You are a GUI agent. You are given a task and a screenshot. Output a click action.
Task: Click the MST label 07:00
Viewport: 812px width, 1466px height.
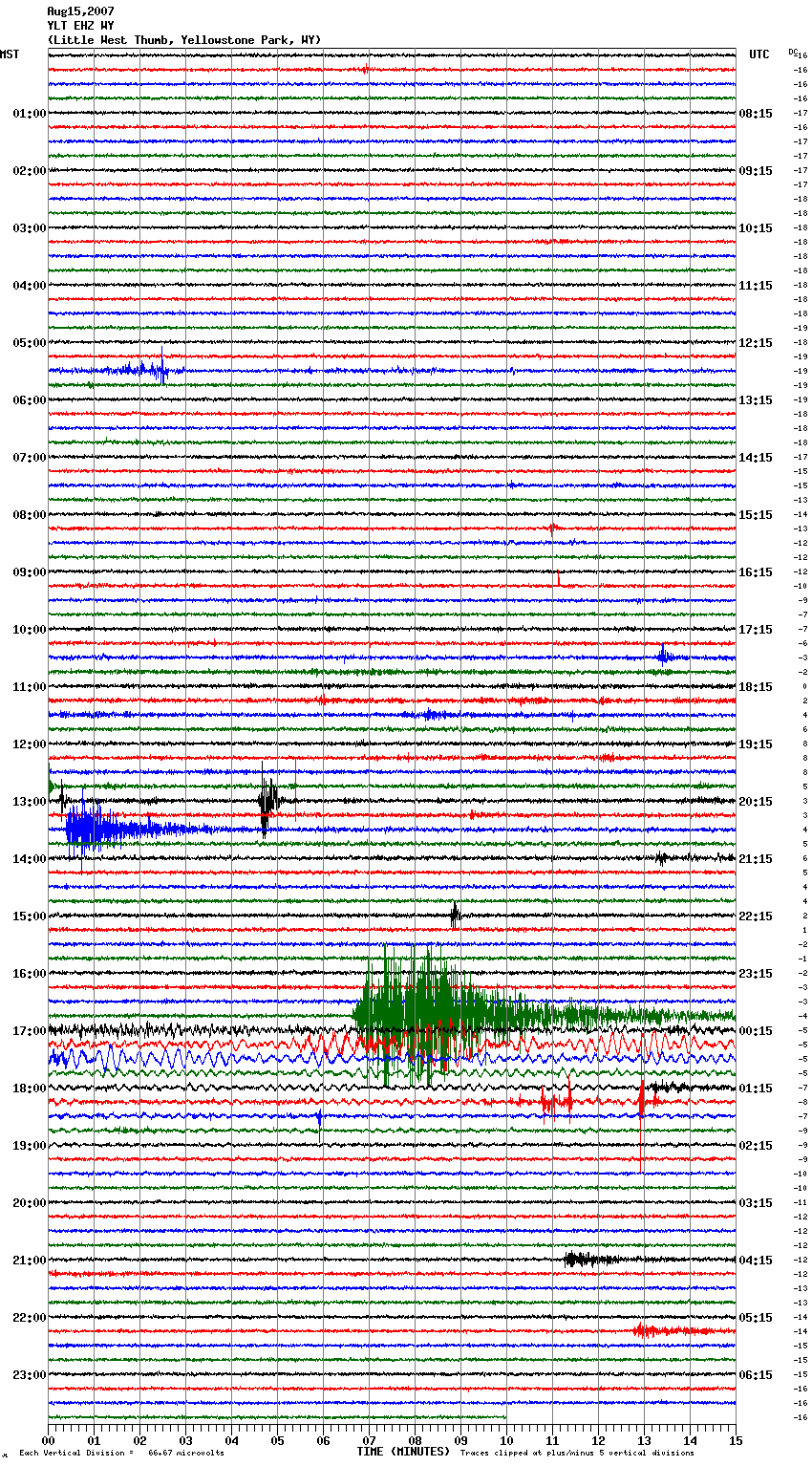(x=30, y=458)
